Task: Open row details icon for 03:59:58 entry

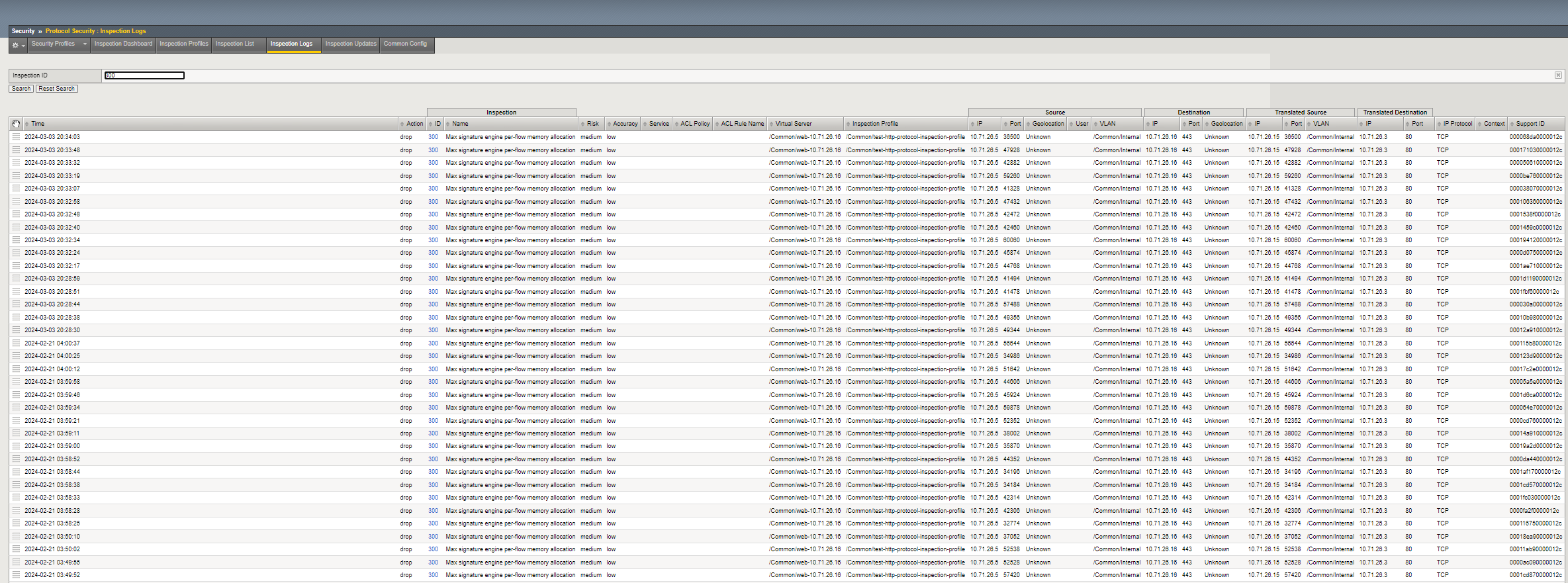Action: coord(16,382)
